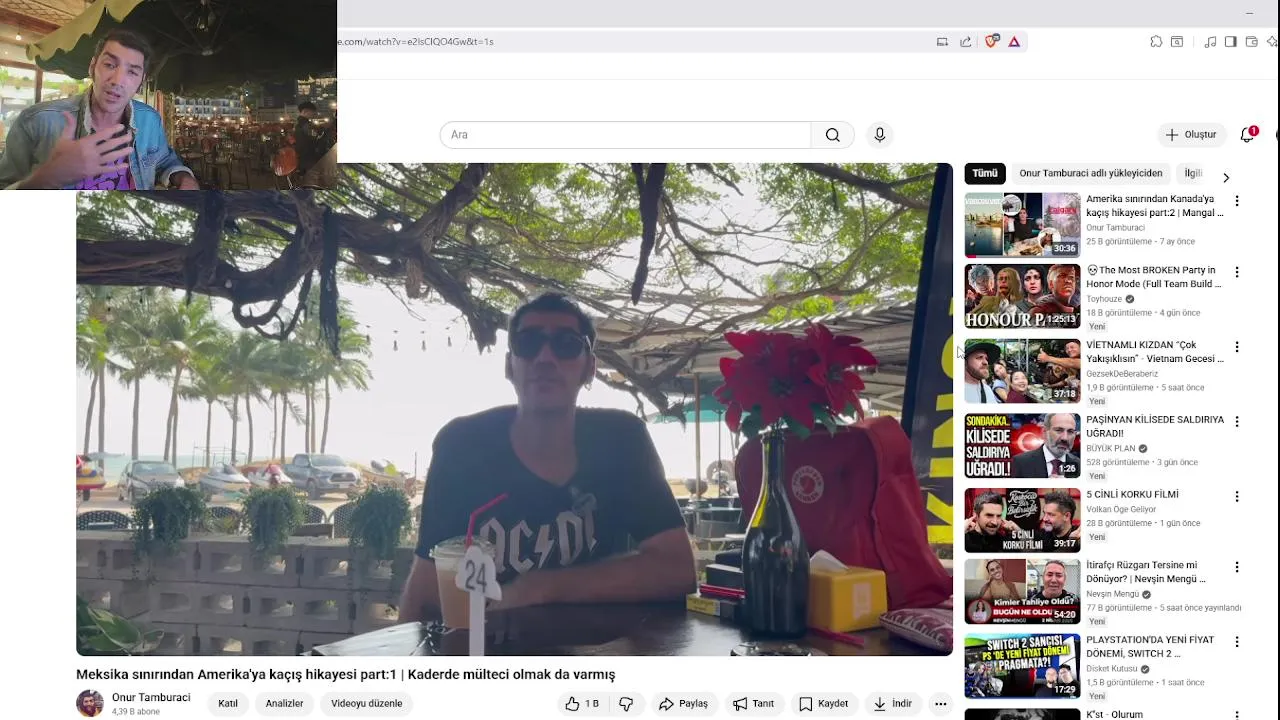Image resolution: width=1280 pixels, height=720 pixels.
Task: Open browser extensions puzzle icon
Action: (x=1156, y=41)
